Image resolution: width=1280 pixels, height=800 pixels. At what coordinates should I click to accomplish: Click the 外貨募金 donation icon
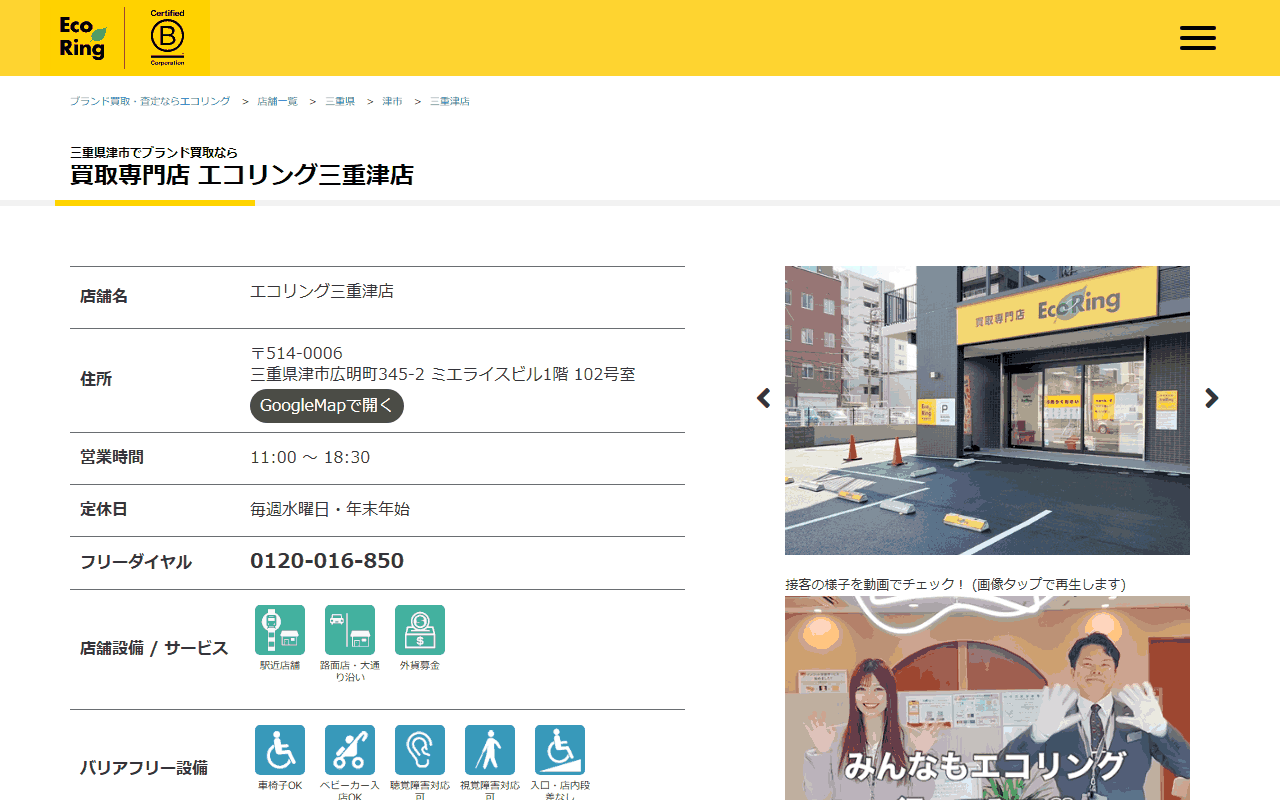coord(420,630)
